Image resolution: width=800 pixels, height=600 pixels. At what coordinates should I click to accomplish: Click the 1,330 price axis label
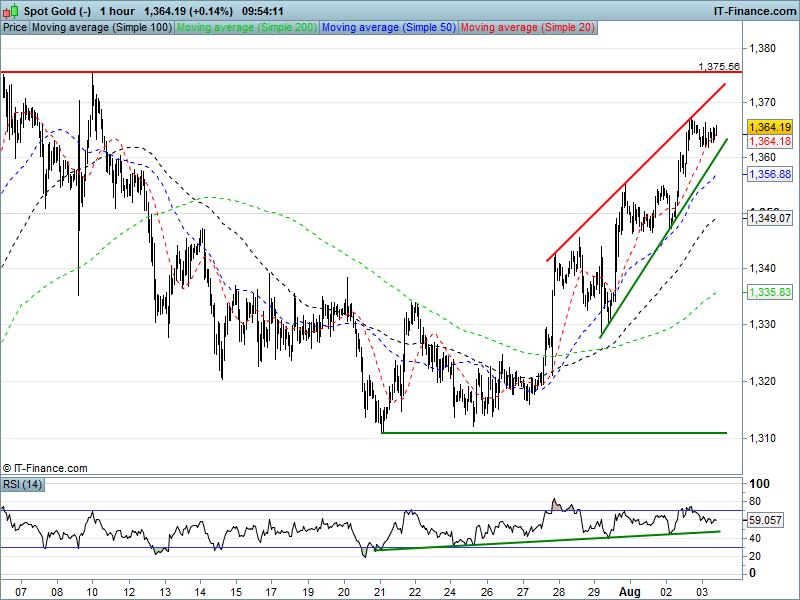click(x=762, y=324)
